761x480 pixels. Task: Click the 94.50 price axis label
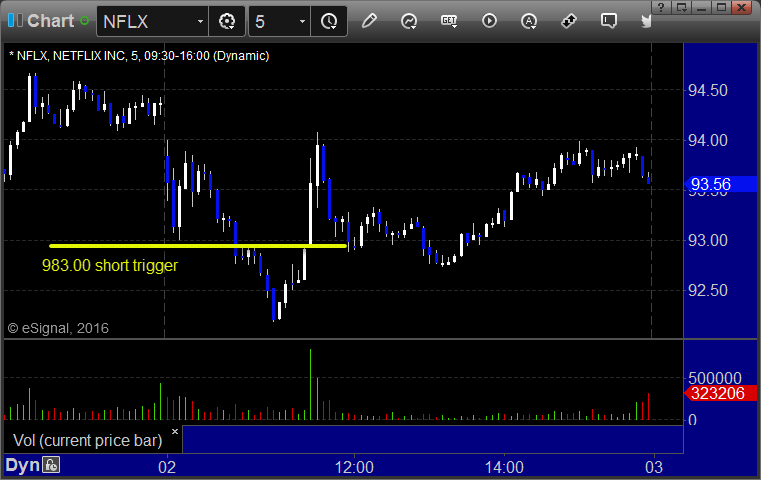click(708, 90)
